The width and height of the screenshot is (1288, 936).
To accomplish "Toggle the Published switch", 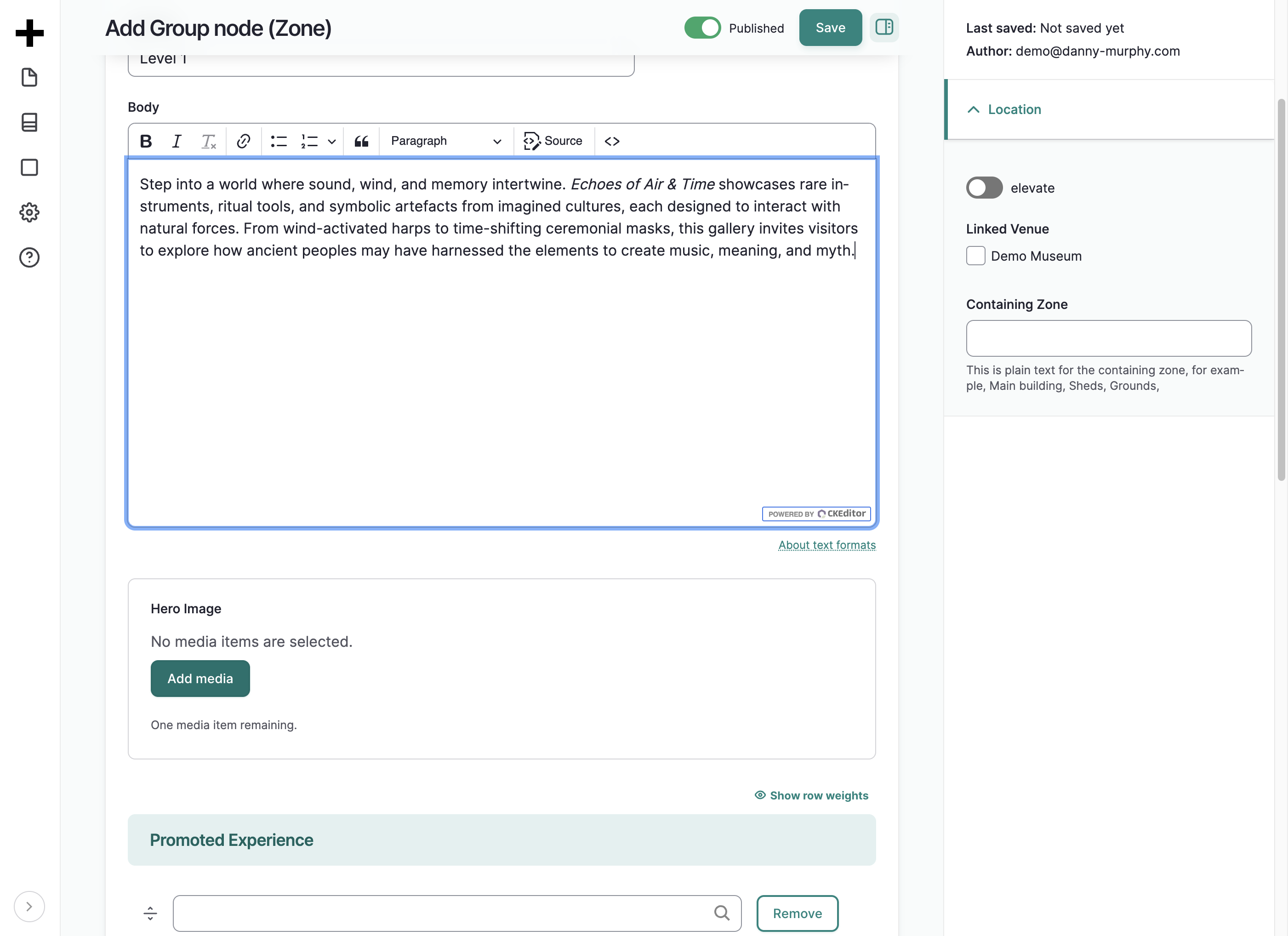I will (702, 28).
